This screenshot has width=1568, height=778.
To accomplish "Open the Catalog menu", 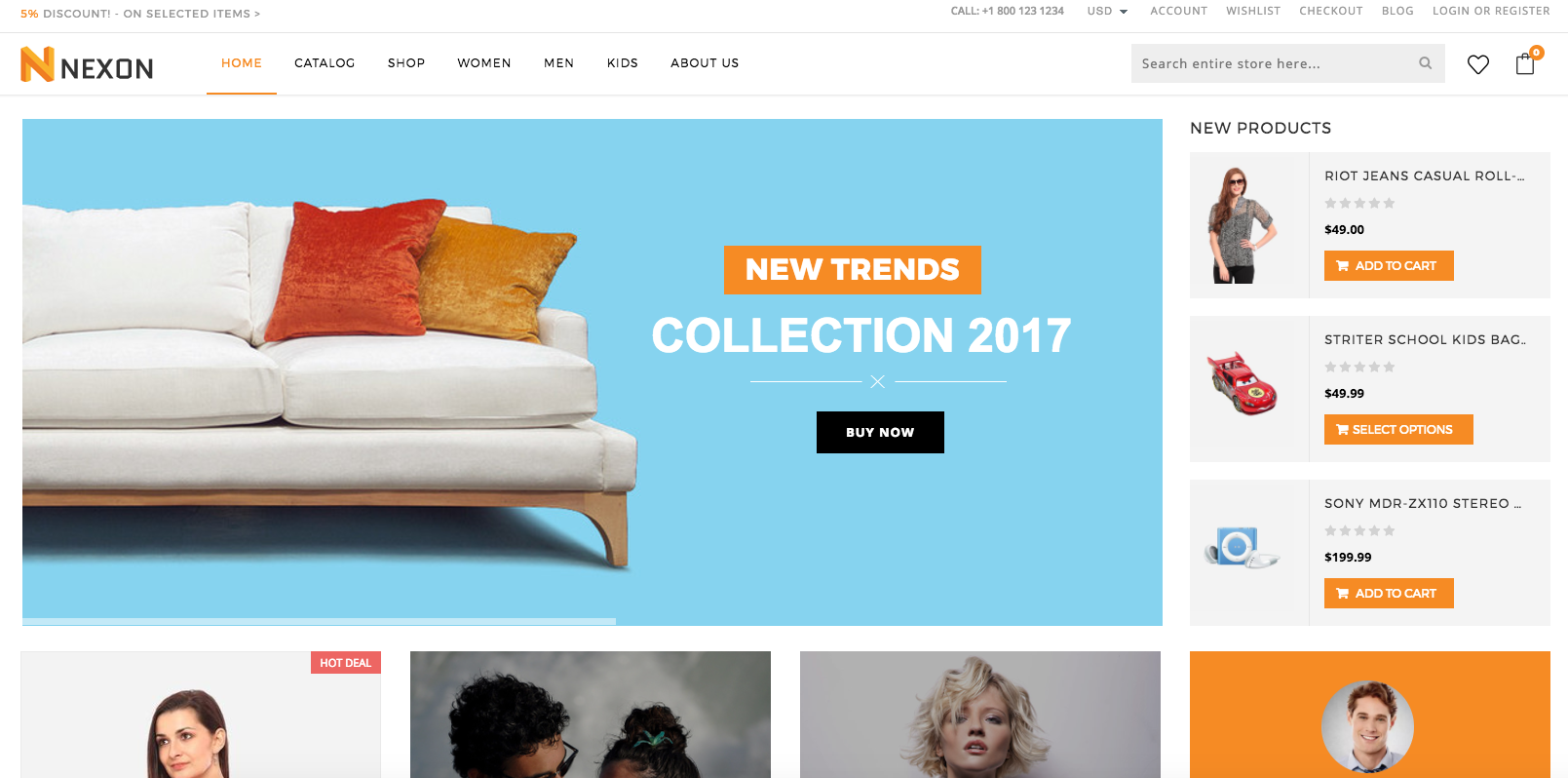I will (325, 63).
